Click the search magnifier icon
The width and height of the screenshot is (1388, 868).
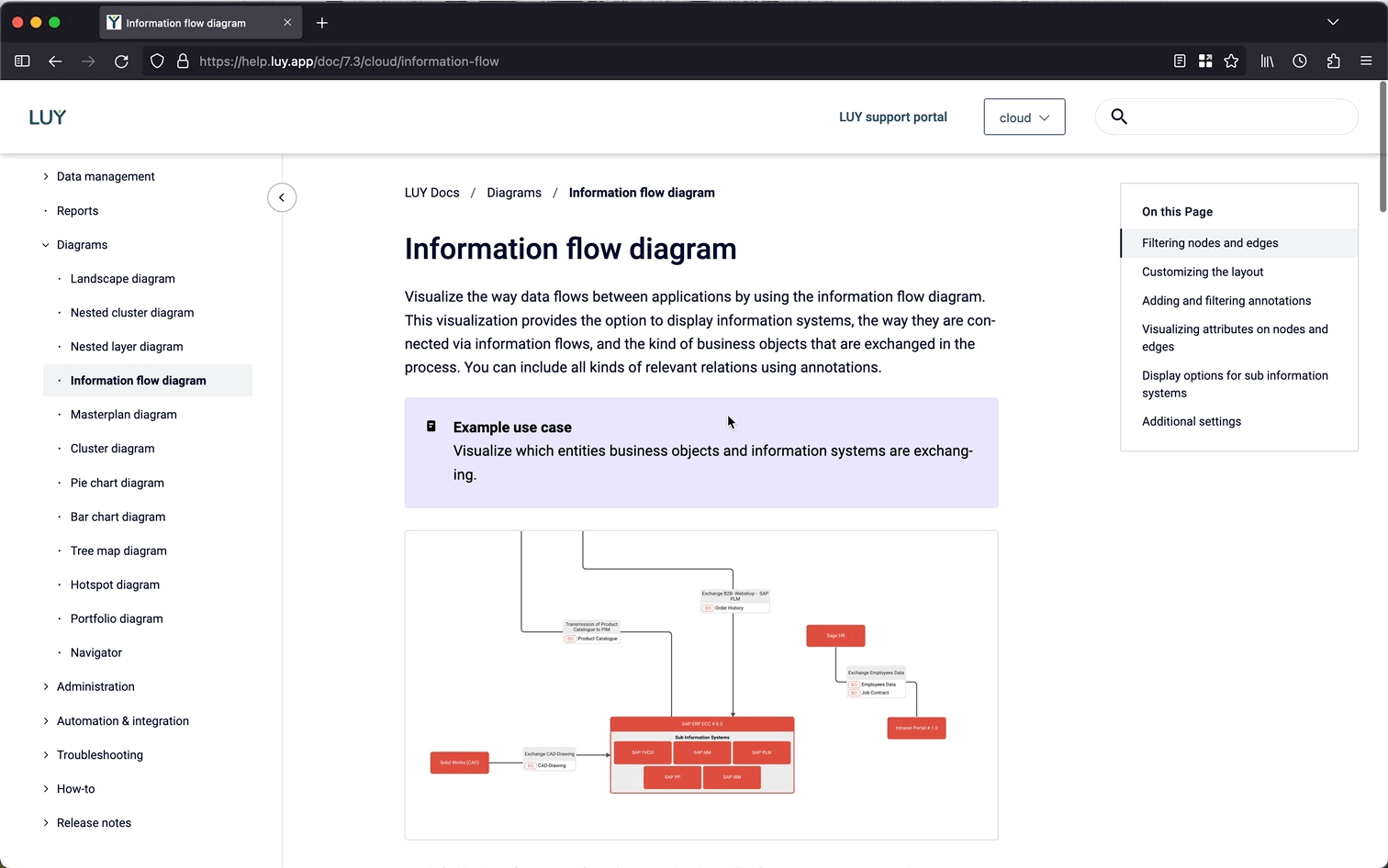1119,117
